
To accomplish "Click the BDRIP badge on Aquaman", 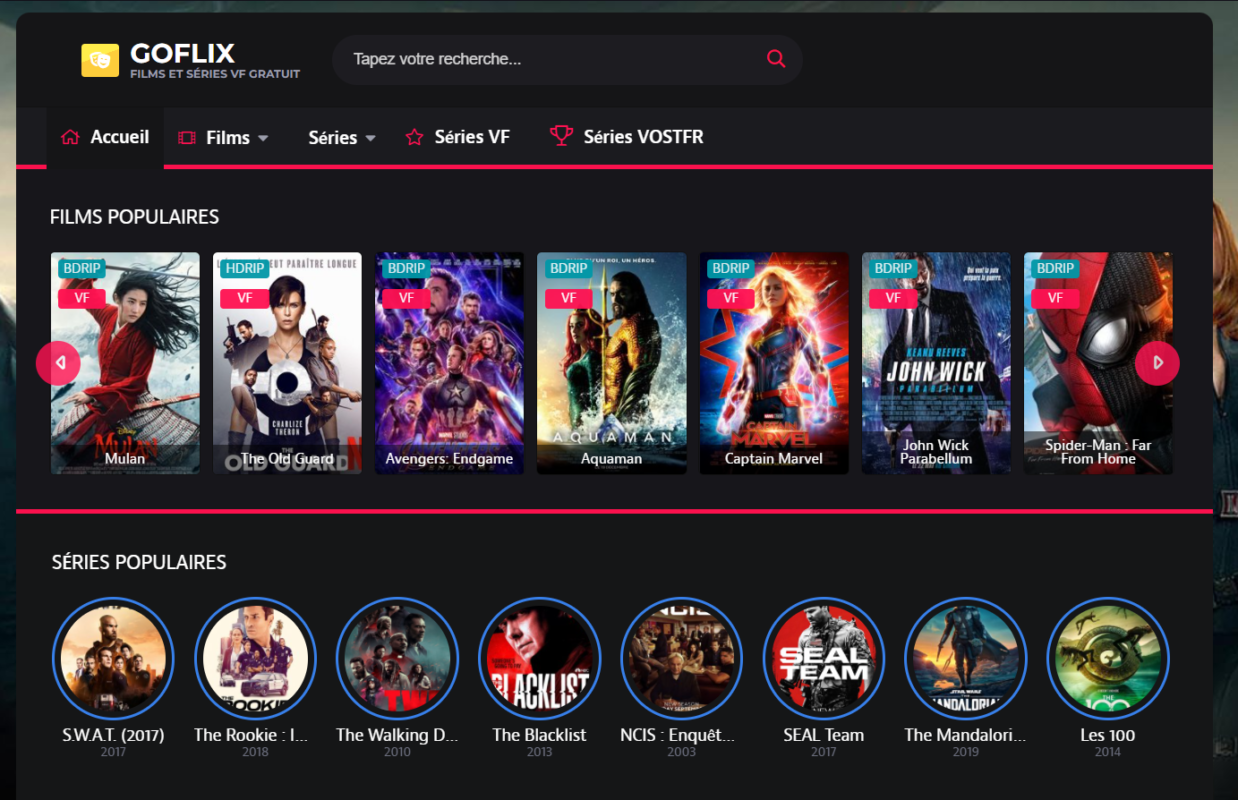I will click(x=568, y=268).
